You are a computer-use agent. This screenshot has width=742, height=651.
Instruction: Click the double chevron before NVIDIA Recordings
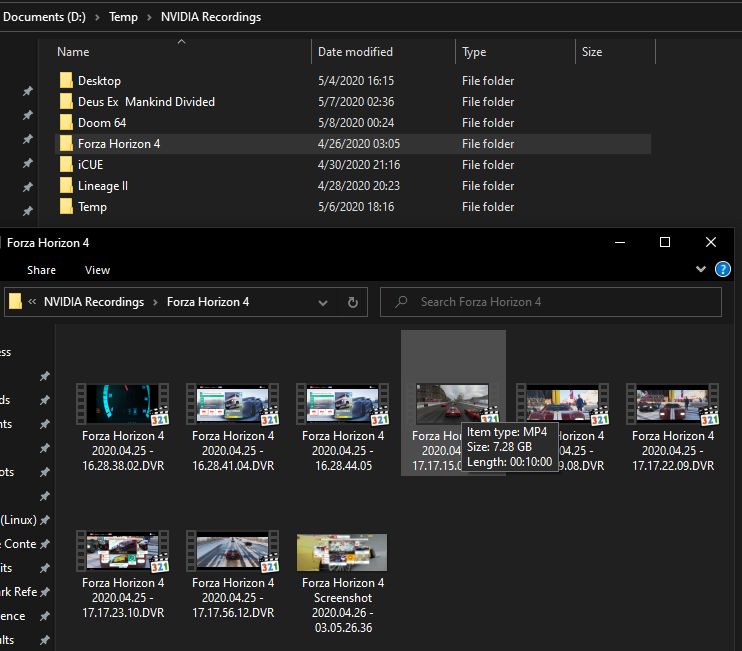(32, 301)
